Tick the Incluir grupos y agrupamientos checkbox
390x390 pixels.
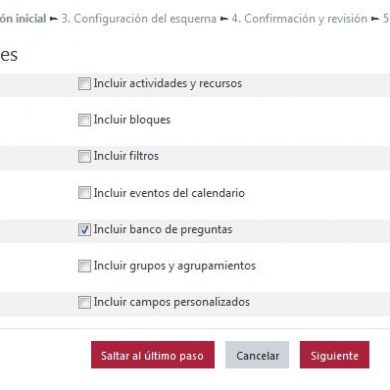[x=84, y=266]
